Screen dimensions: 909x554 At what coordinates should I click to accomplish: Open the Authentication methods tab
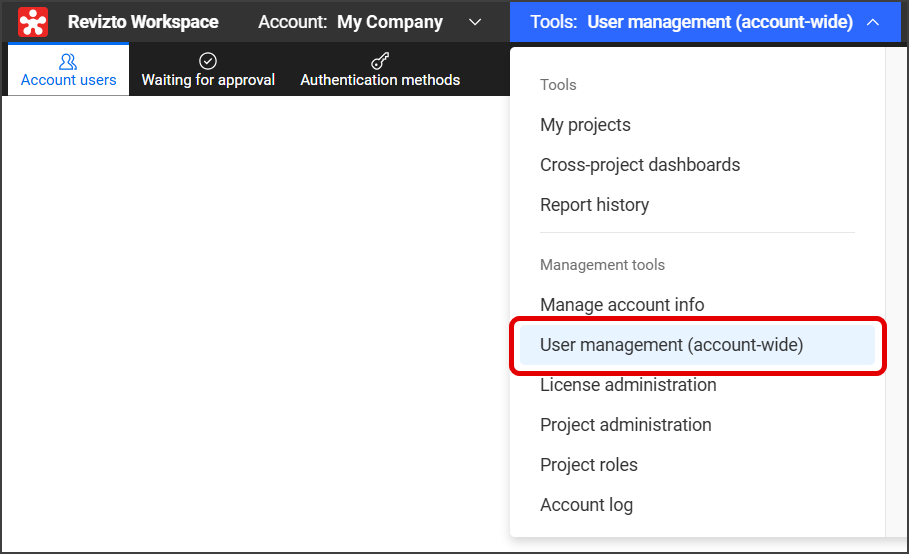(x=380, y=70)
